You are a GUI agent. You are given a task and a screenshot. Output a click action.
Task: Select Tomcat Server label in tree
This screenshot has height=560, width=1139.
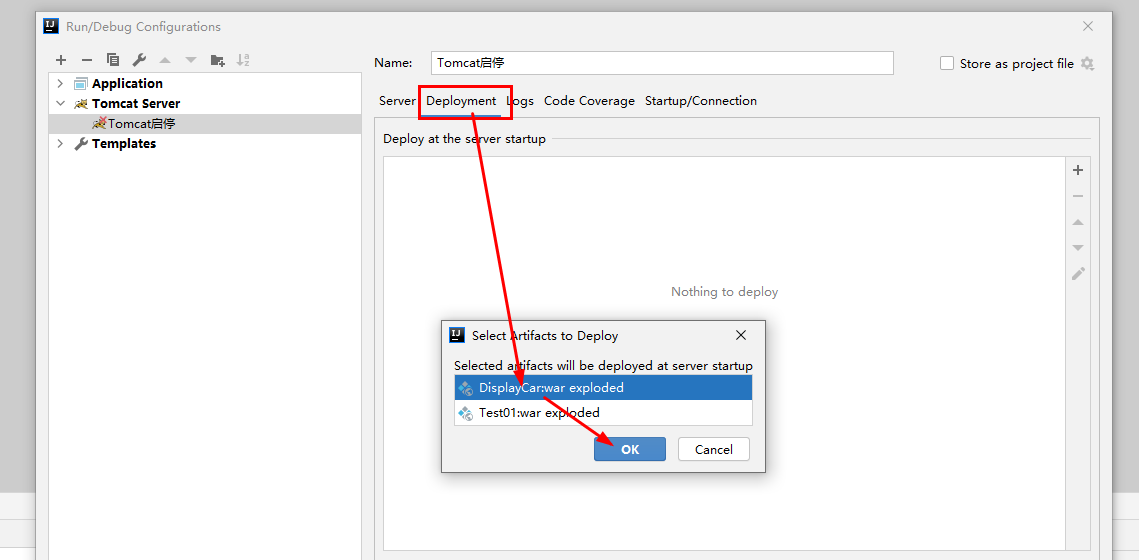(x=136, y=104)
